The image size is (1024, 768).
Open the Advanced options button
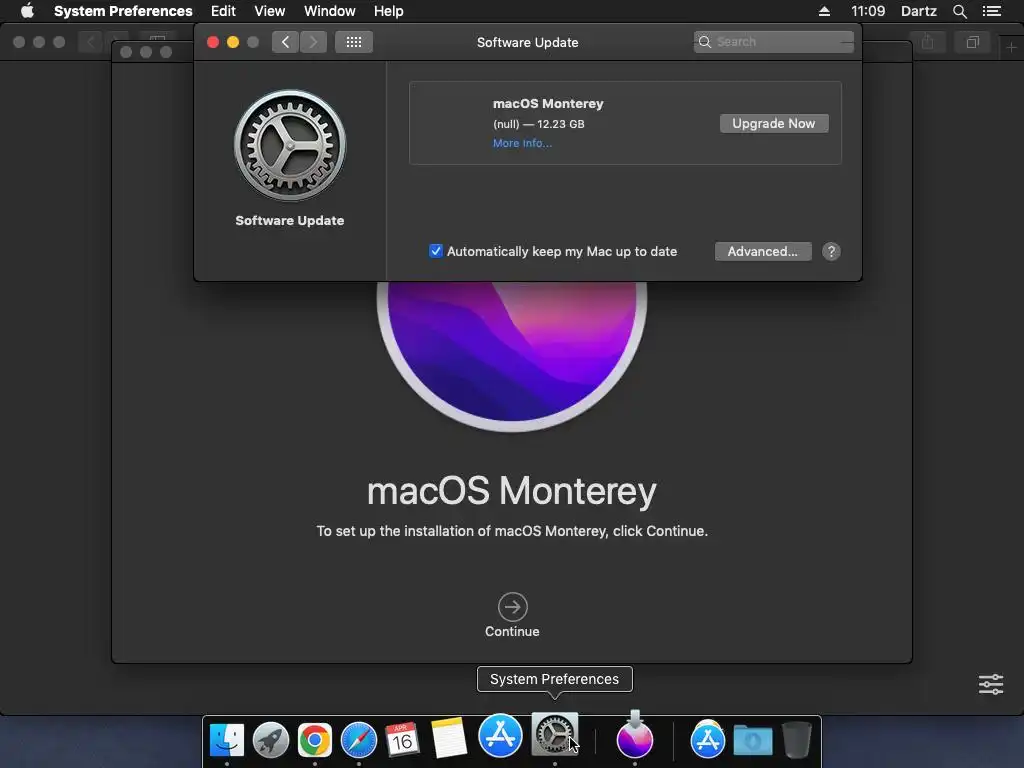(x=763, y=251)
